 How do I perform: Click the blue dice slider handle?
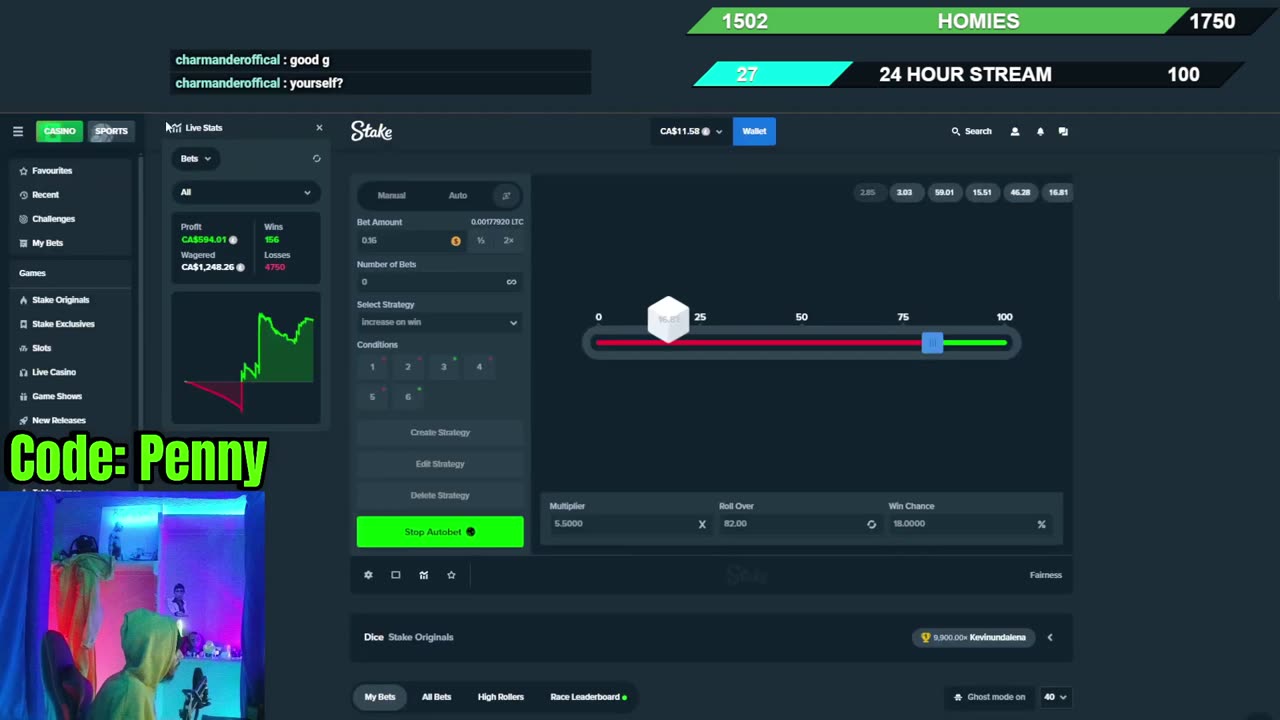[932, 343]
